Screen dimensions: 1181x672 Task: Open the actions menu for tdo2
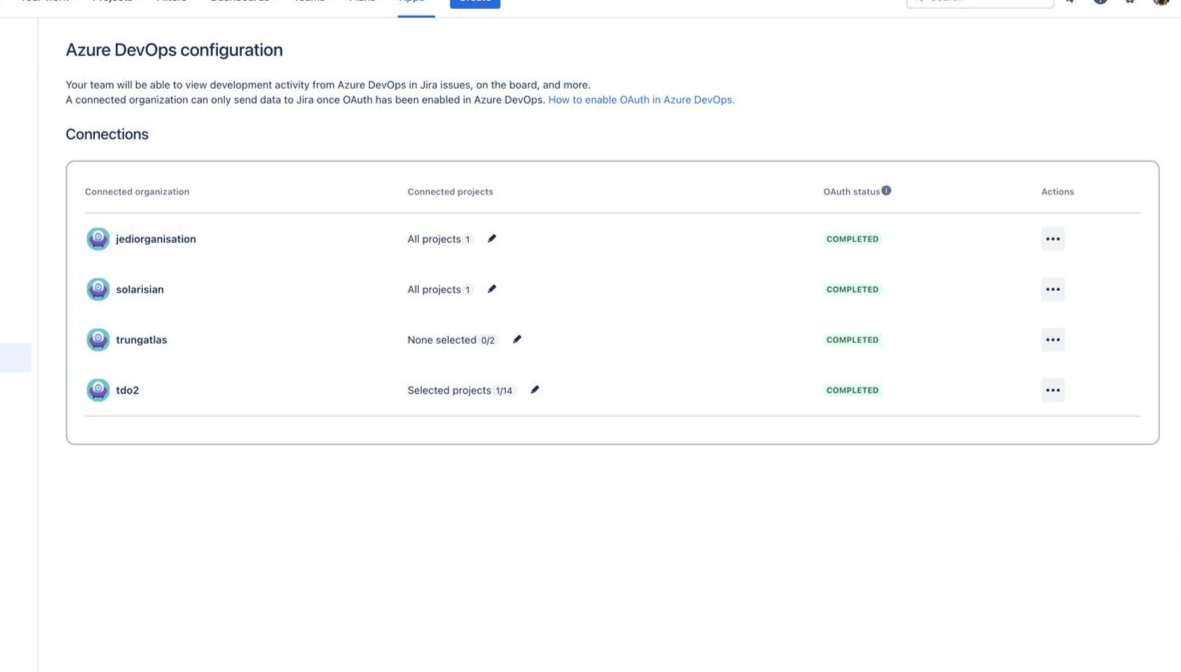coord(1052,389)
